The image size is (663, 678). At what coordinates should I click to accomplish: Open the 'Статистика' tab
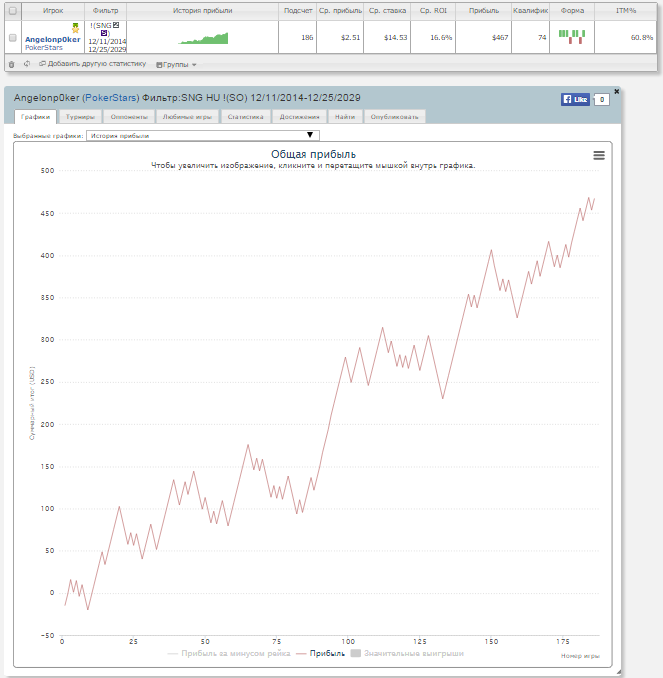(245, 117)
